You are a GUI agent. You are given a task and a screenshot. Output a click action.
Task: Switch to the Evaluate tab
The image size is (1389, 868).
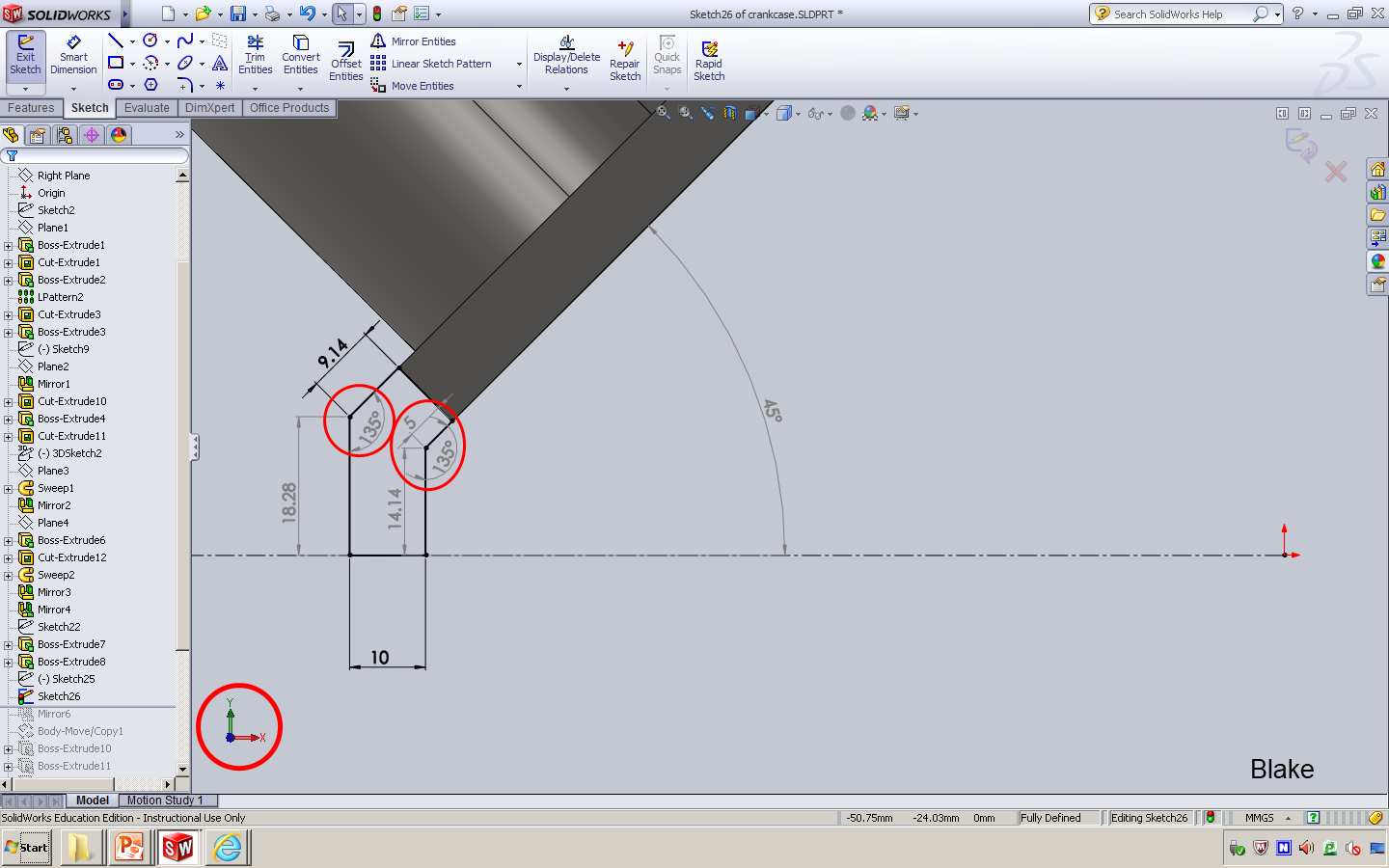147,108
